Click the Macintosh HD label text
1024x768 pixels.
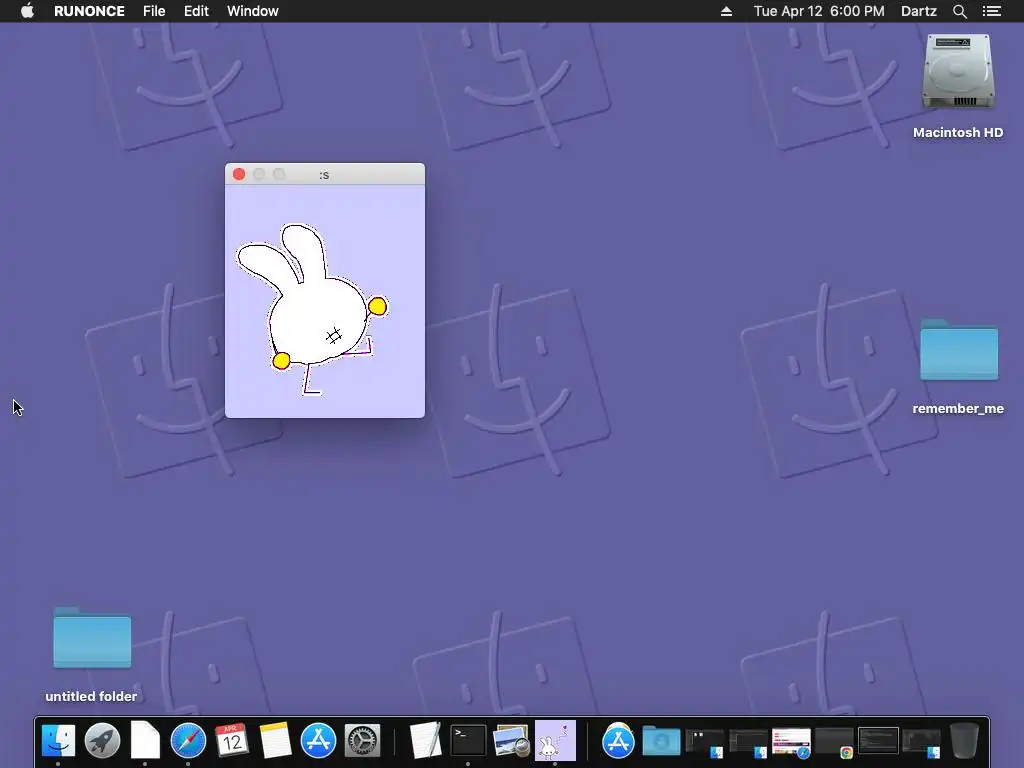(x=958, y=133)
